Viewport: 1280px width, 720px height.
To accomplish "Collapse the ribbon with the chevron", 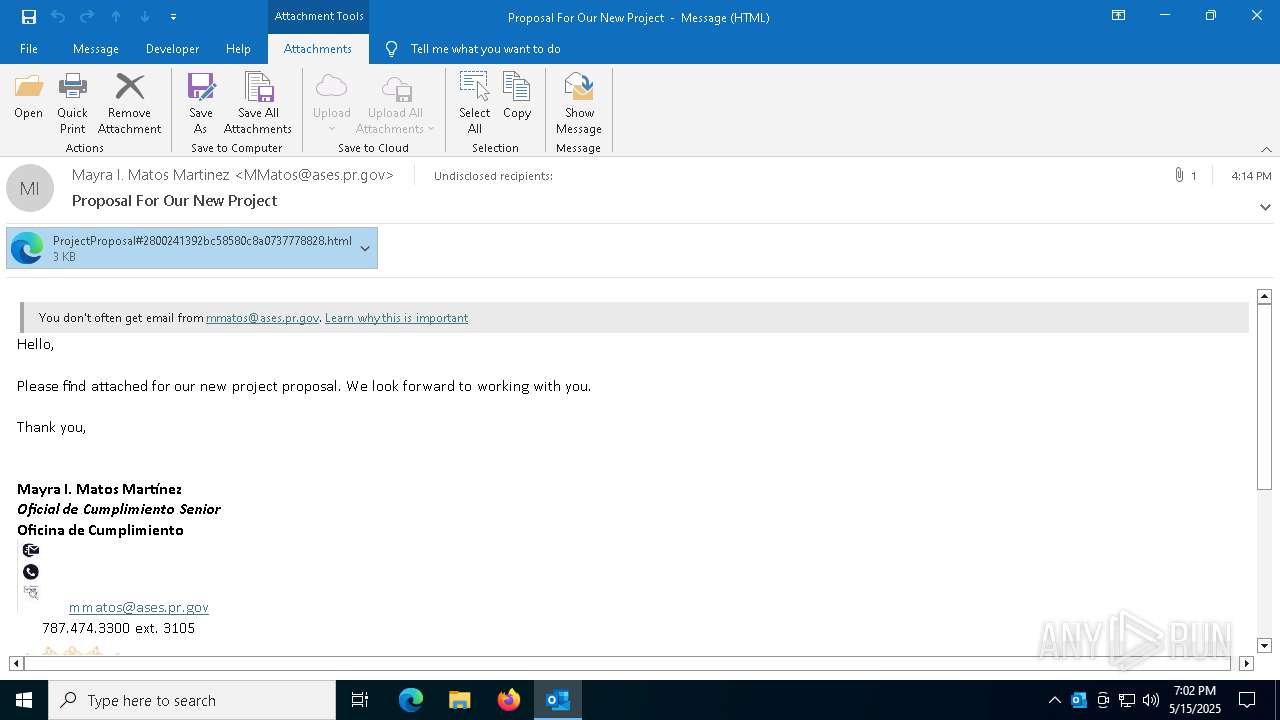I will [1266, 149].
